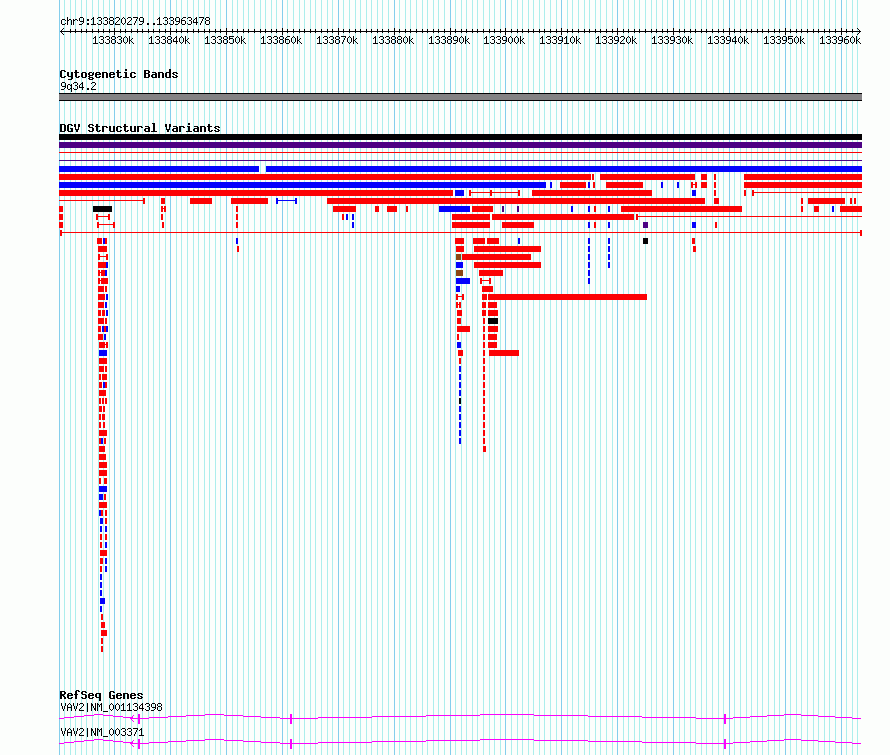The height and width of the screenshot is (755, 890).
Task: Click ruler label 133850k
Action: click(x=225, y=40)
